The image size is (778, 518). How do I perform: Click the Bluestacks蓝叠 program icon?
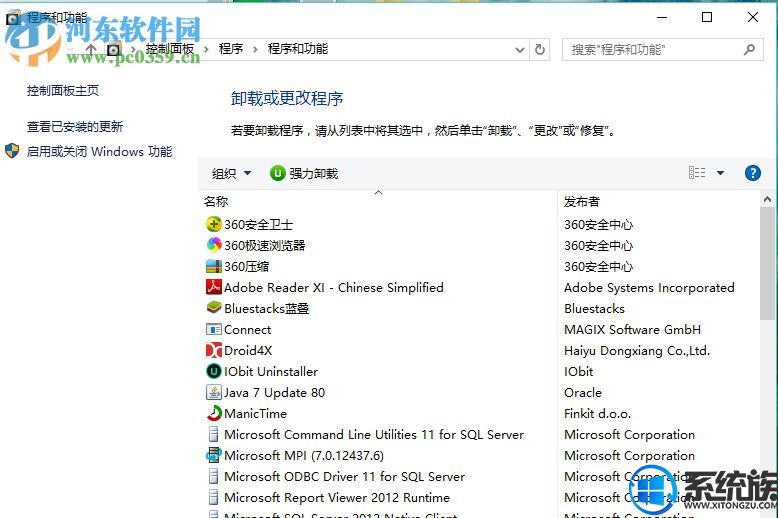click(213, 308)
